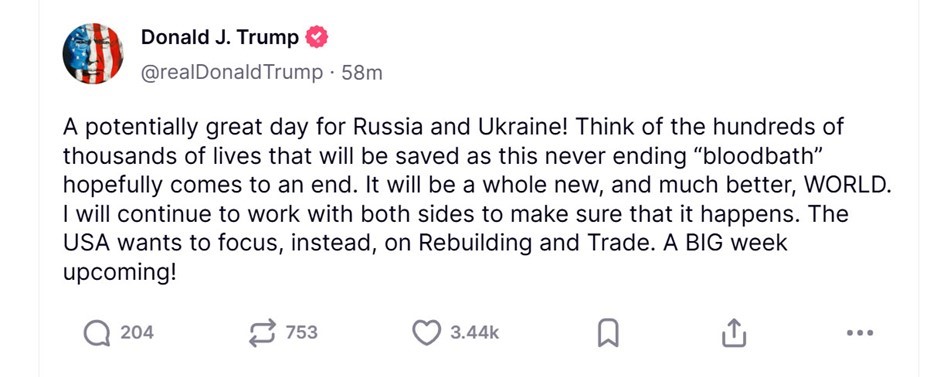
Task: Open the reply speech bubble icon
Action: pos(97,333)
